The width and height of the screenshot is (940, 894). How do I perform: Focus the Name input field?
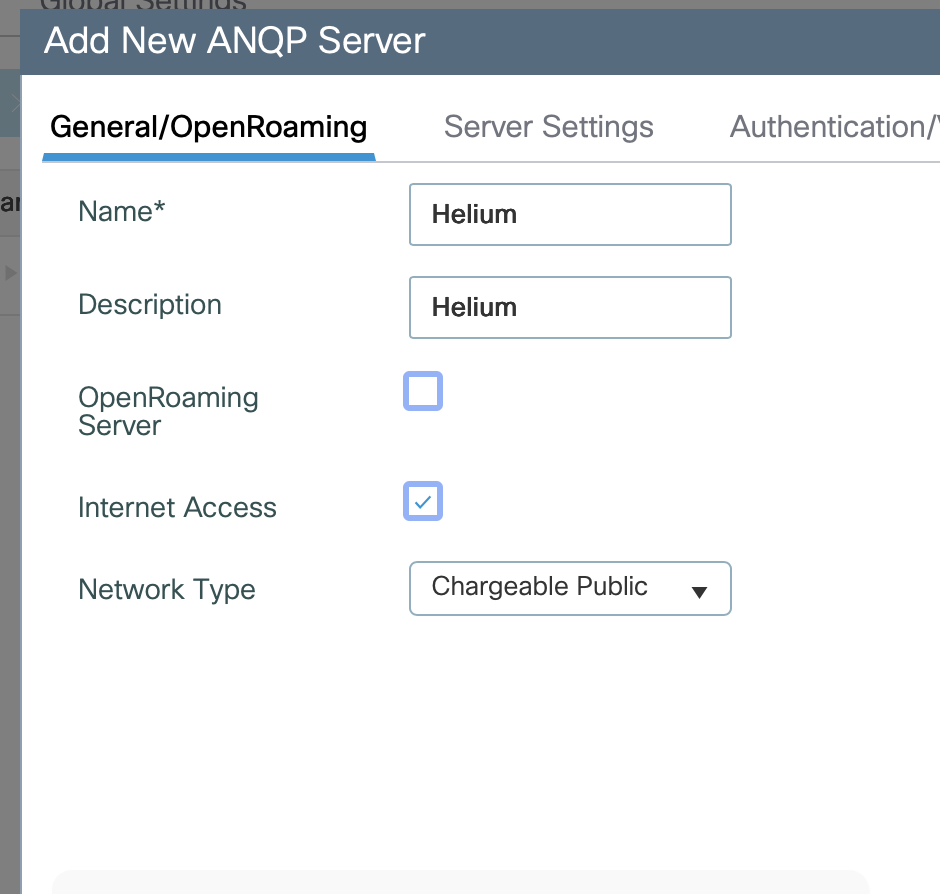tap(569, 214)
